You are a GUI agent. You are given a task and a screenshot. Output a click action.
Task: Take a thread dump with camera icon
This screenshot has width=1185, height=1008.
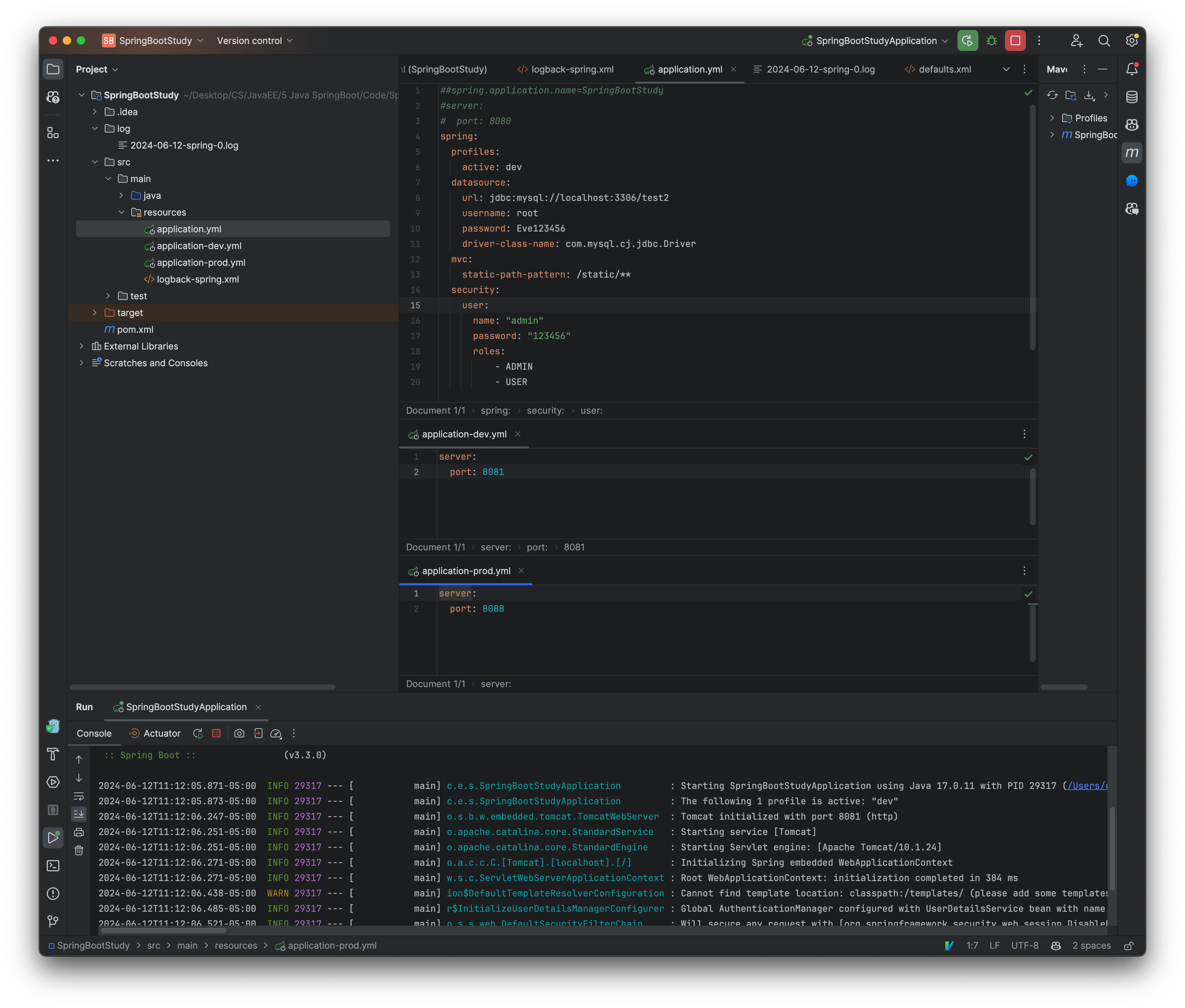tap(239, 733)
